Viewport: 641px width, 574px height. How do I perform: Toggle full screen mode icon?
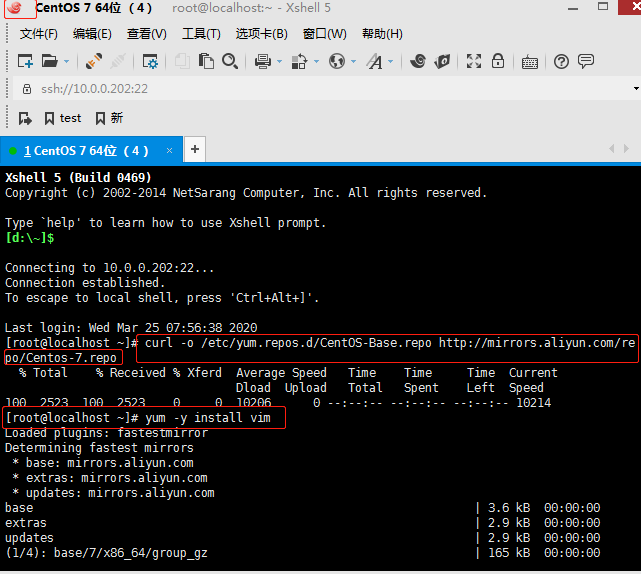[474, 61]
